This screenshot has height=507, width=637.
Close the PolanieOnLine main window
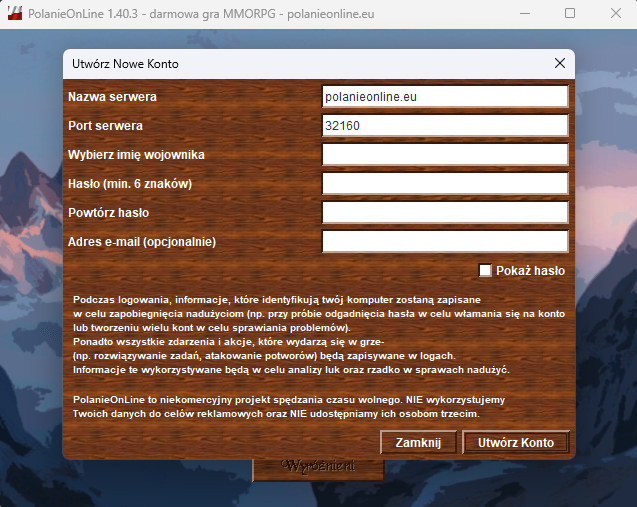click(x=614, y=14)
